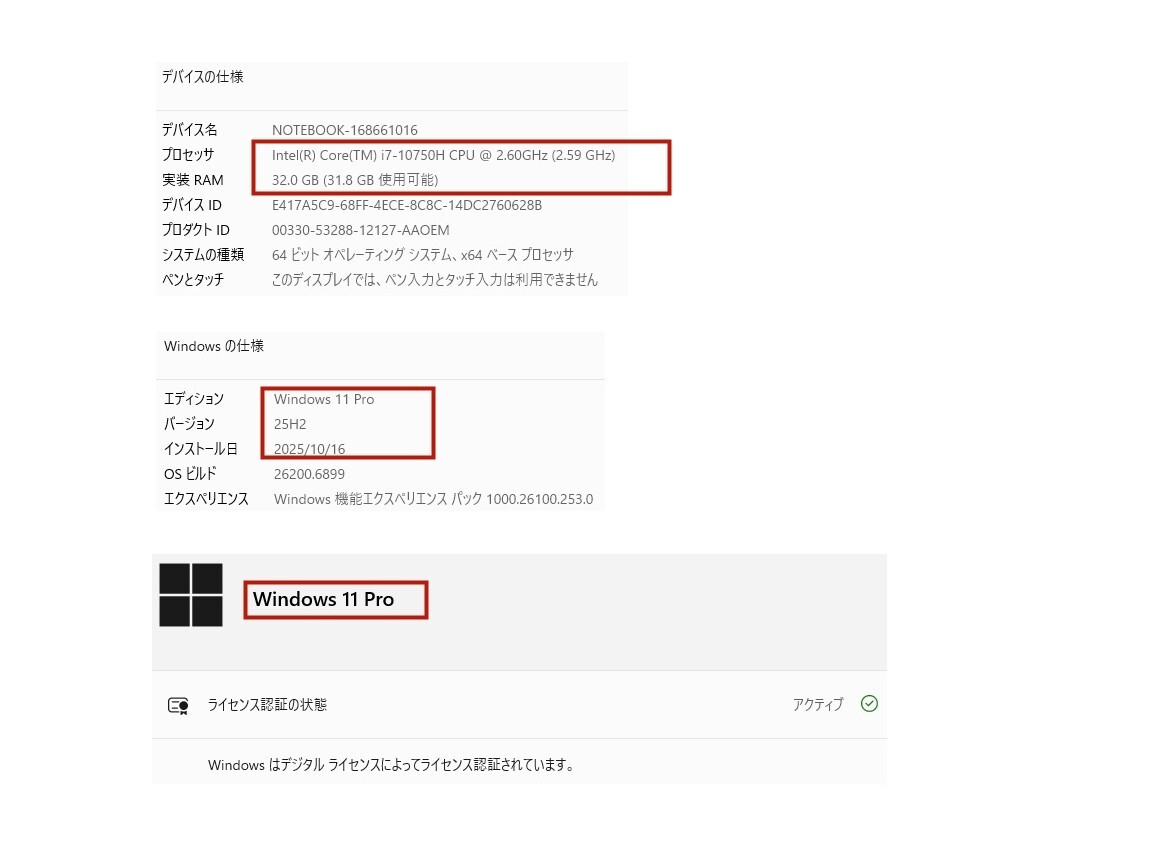Select the プロダクト ID value 00330-53288-12127-AAOEM
This screenshot has height=861, width=1169.
coord(361,230)
